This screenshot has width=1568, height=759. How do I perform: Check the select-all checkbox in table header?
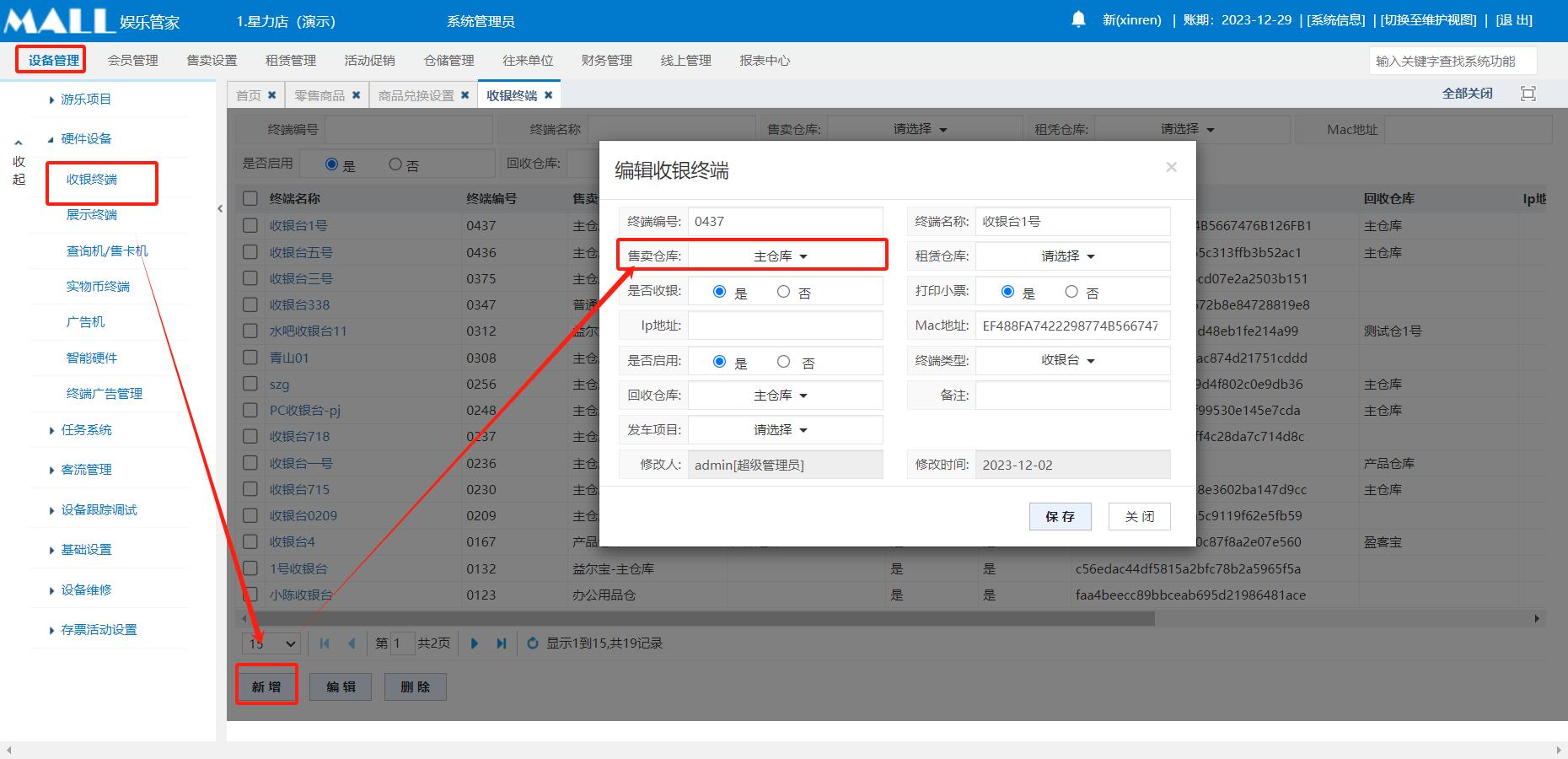250,198
